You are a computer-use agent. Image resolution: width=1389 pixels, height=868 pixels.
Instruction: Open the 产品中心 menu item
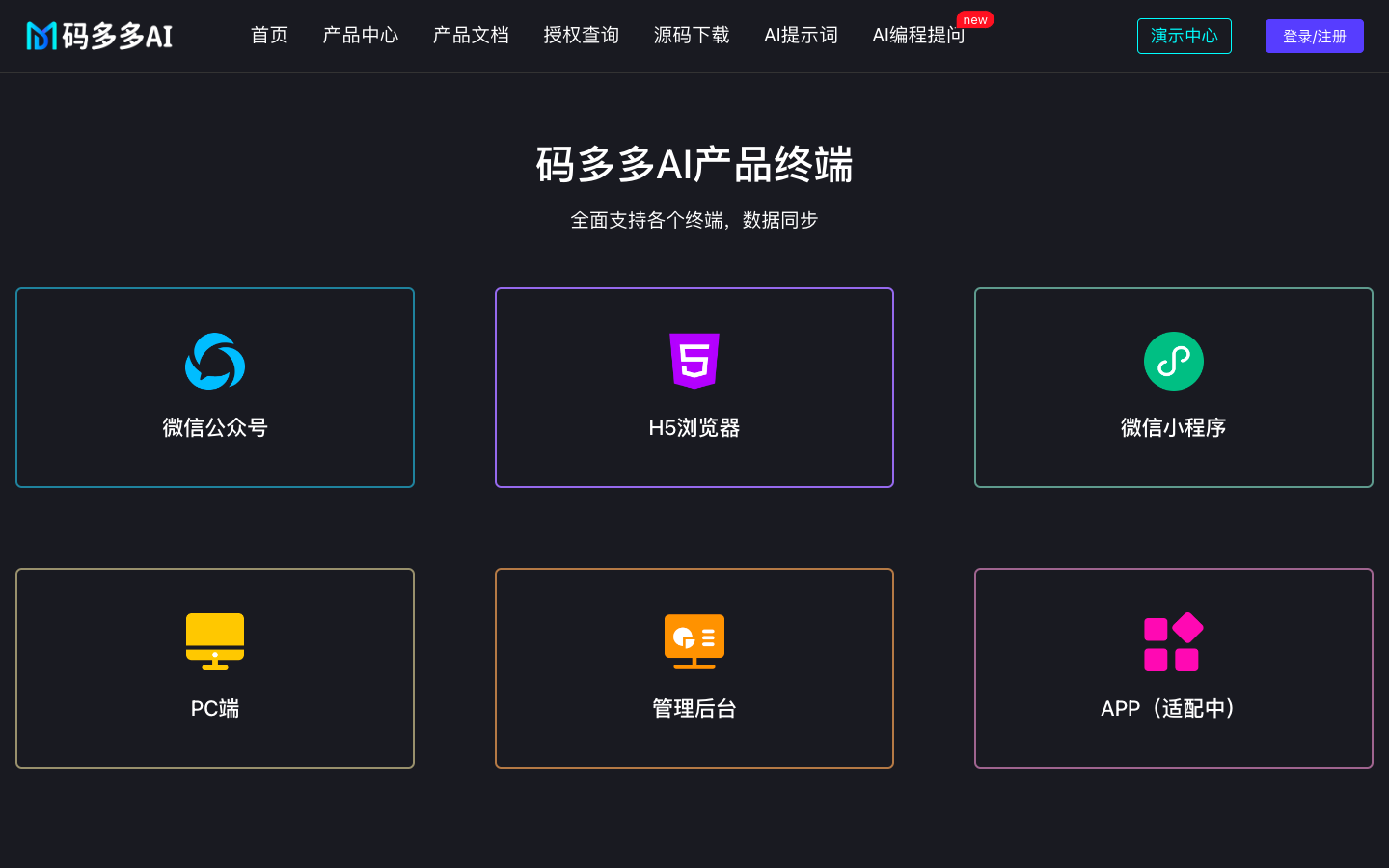click(360, 35)
